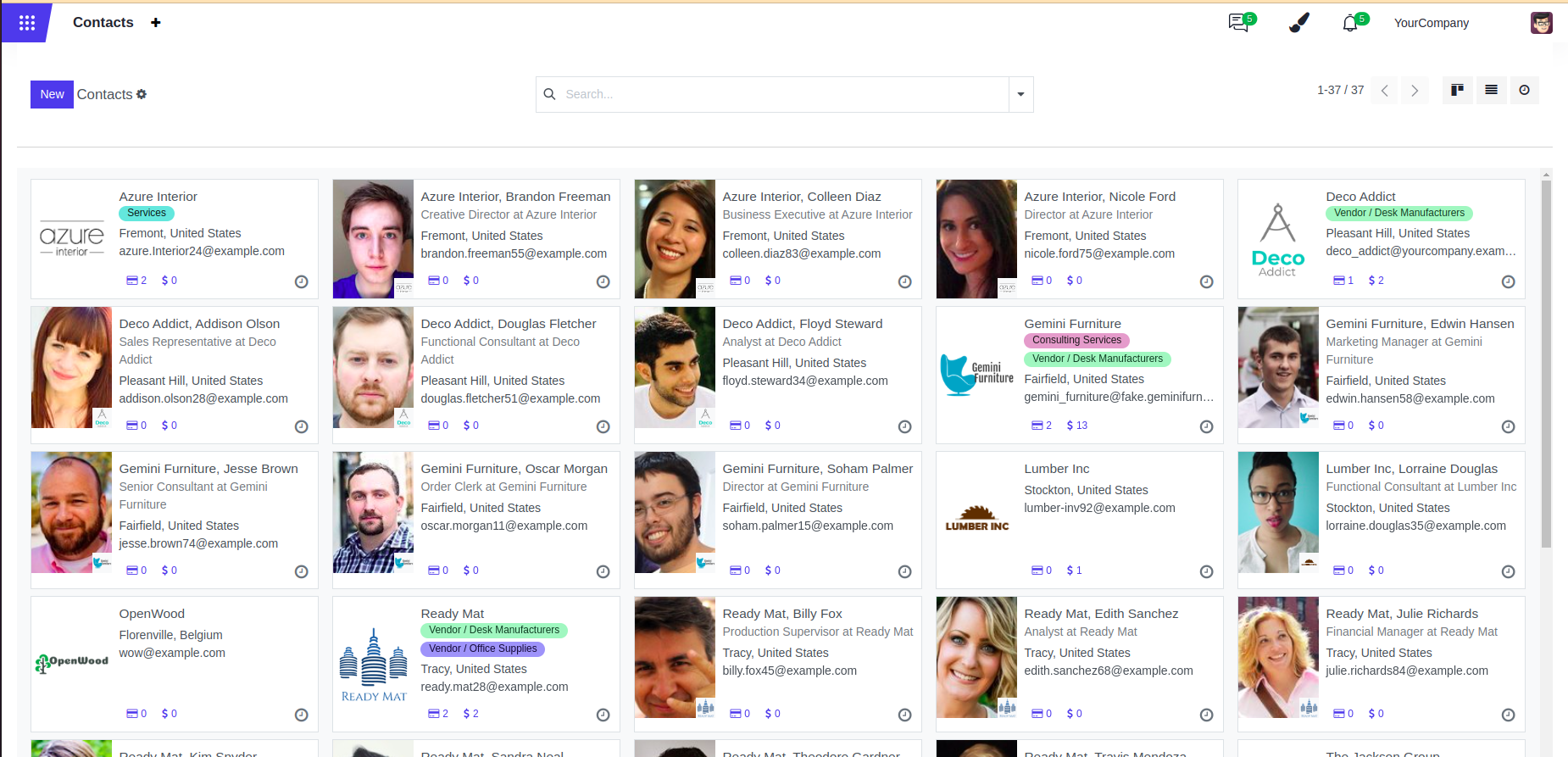This screenshot has height=757, width=1568.
Task: Click email edith.sanchez68@example.com
Action: [x=1109, y=671]
